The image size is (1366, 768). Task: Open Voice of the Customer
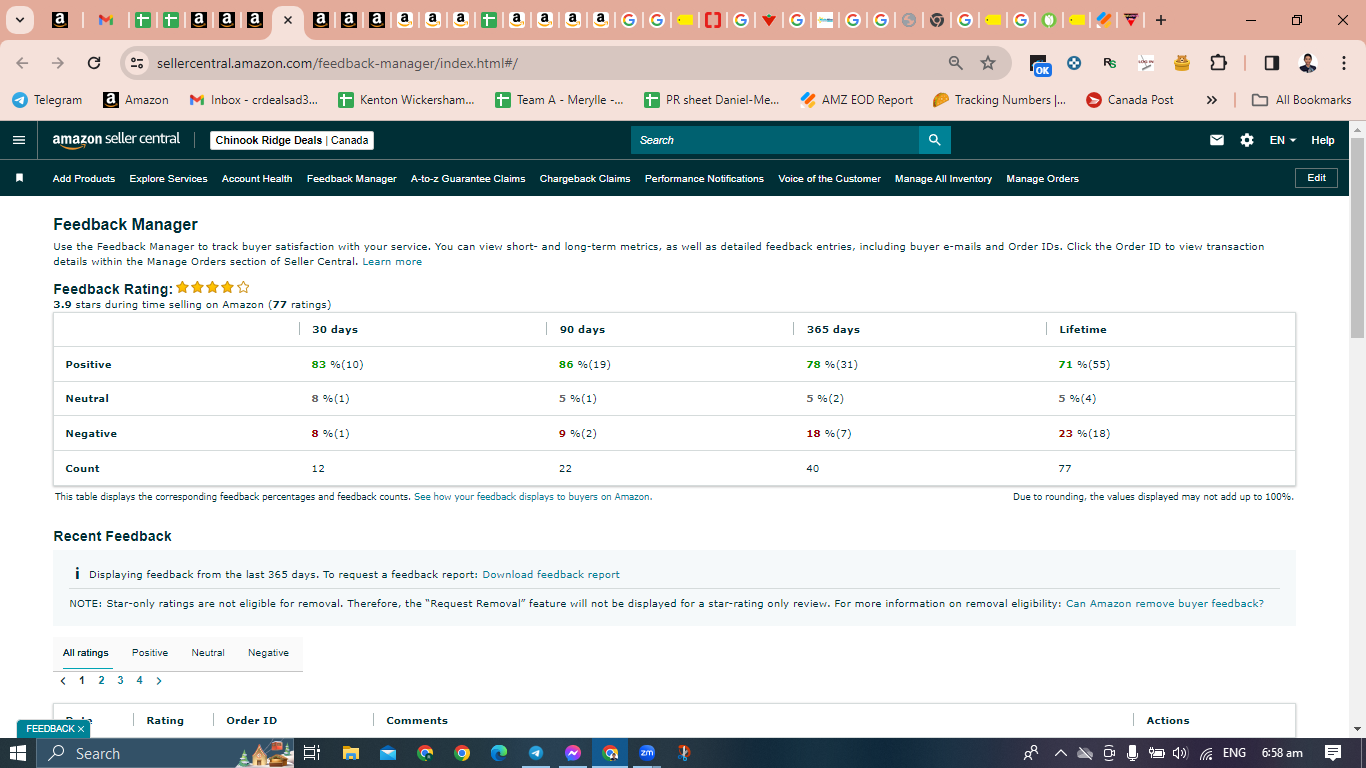[830, 179]
